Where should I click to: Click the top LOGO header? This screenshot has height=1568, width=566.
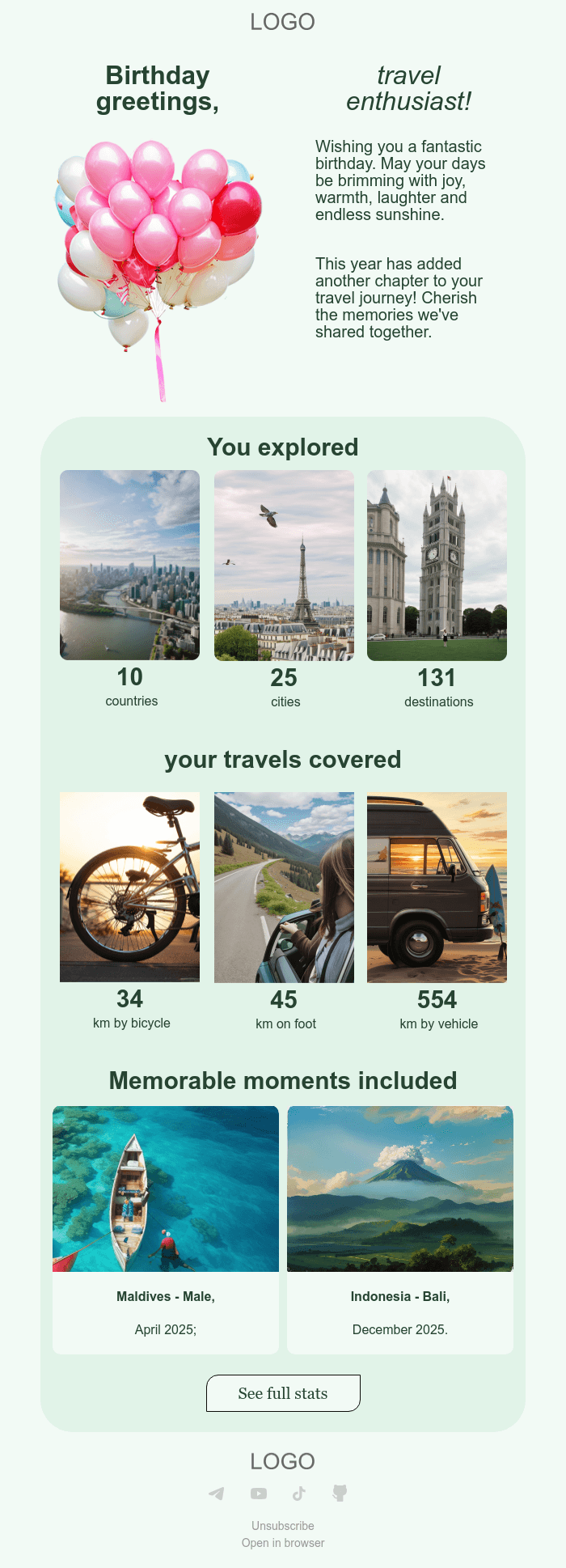283,22
